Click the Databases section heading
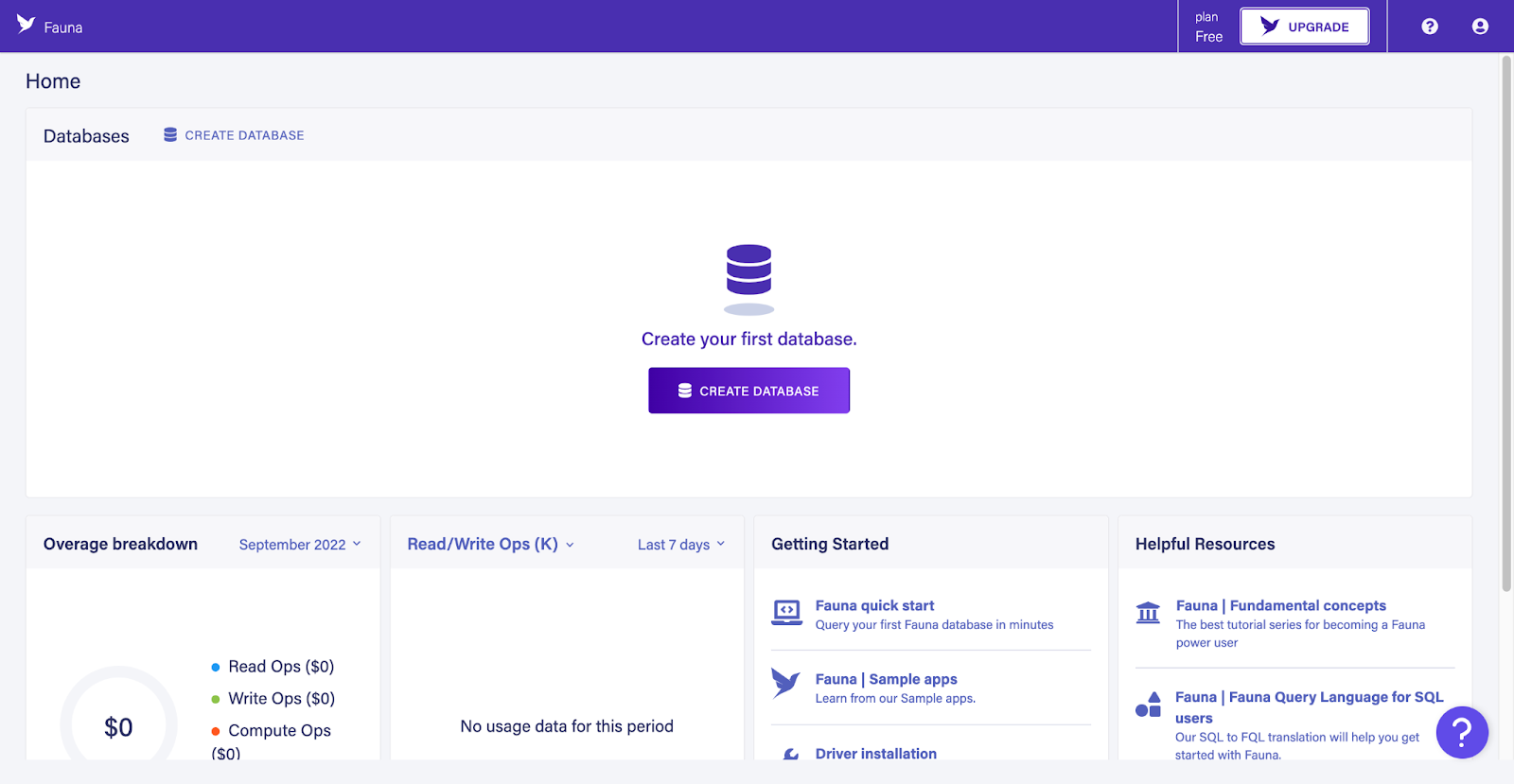Screen dimensions: 1514x784 pos(86,136)
